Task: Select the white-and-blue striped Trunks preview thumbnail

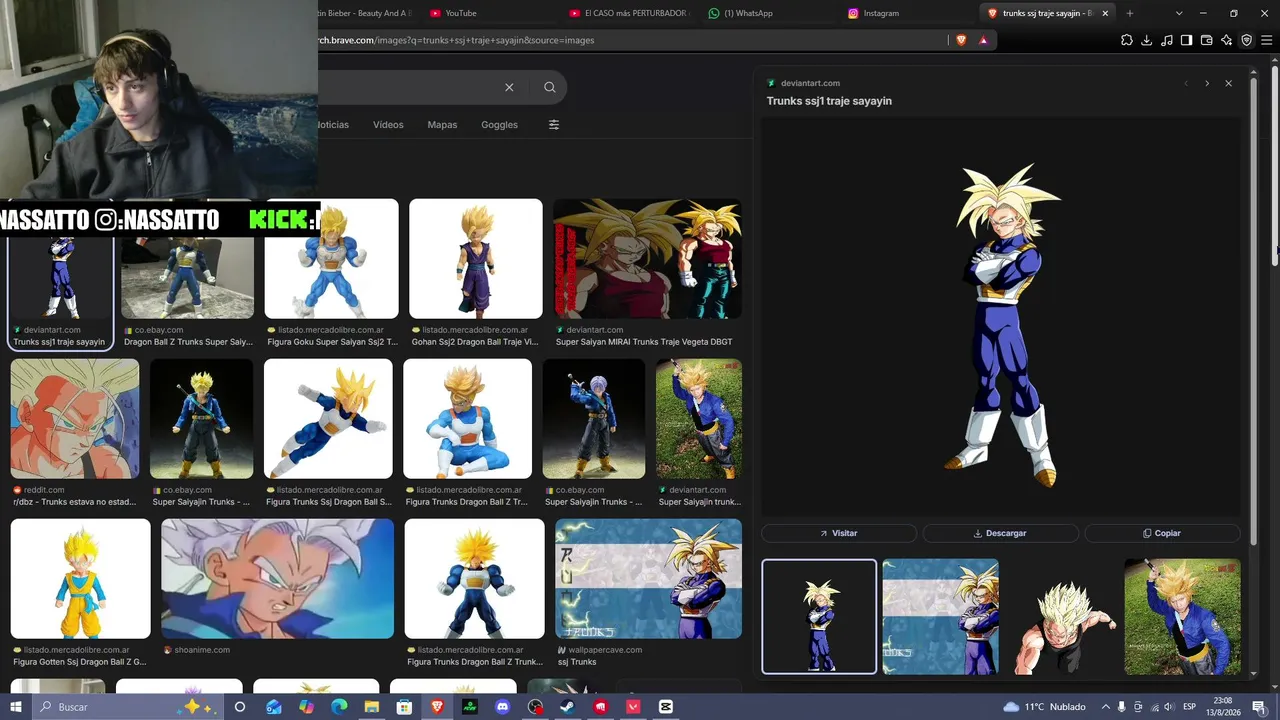Action: [x=940, y=616]
